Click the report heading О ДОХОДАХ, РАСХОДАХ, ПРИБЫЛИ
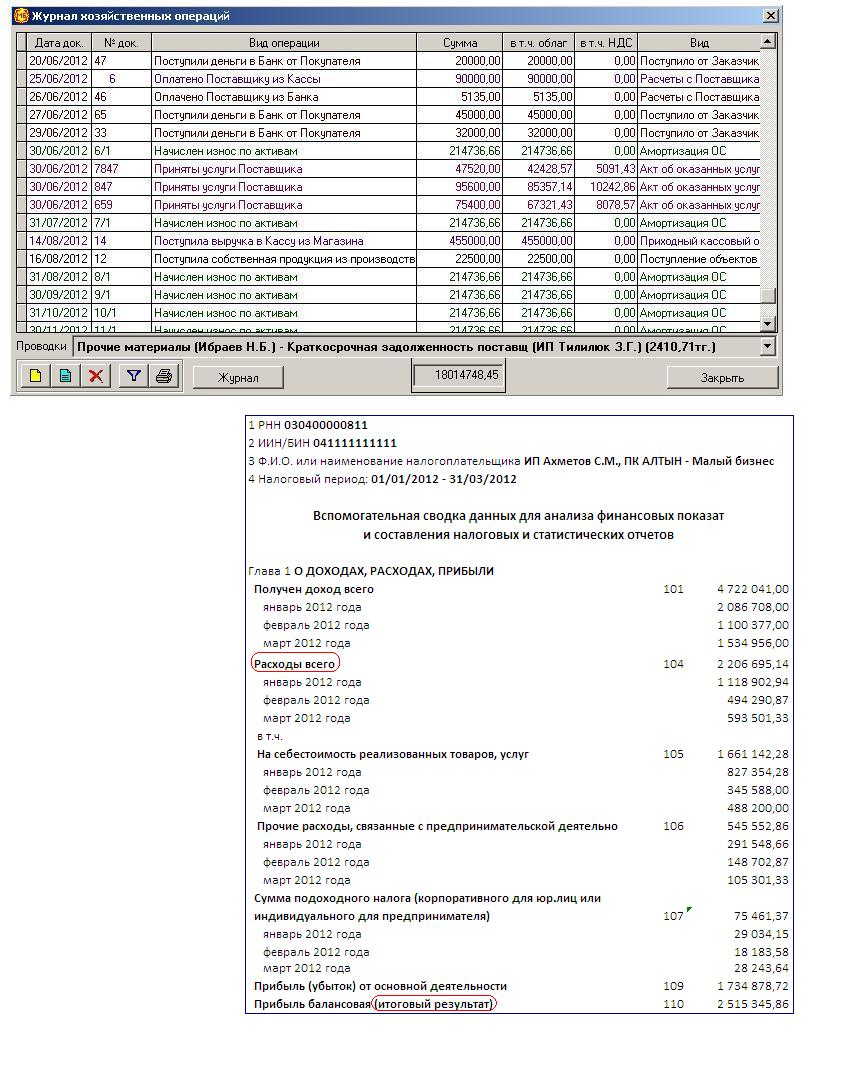 394,571
